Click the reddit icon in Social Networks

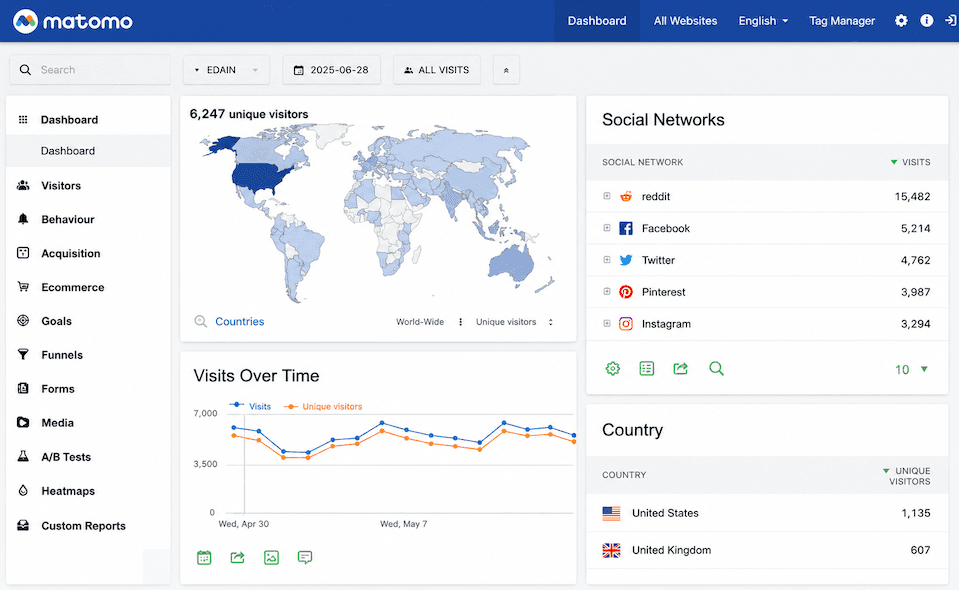(626, 196)
